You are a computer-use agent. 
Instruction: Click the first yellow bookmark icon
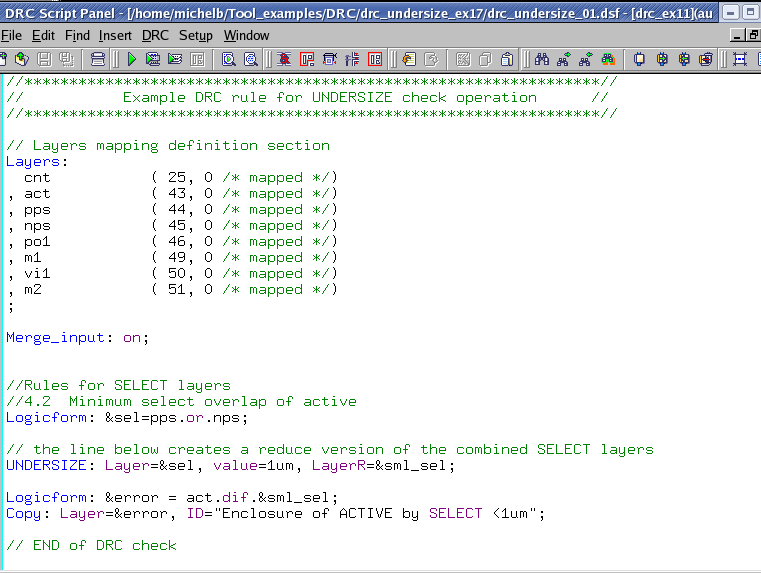639,60
